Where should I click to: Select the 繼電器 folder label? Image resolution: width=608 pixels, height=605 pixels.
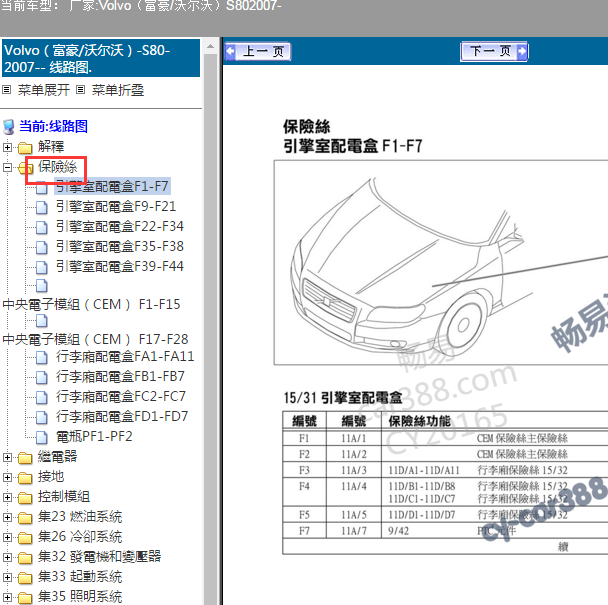57,456
